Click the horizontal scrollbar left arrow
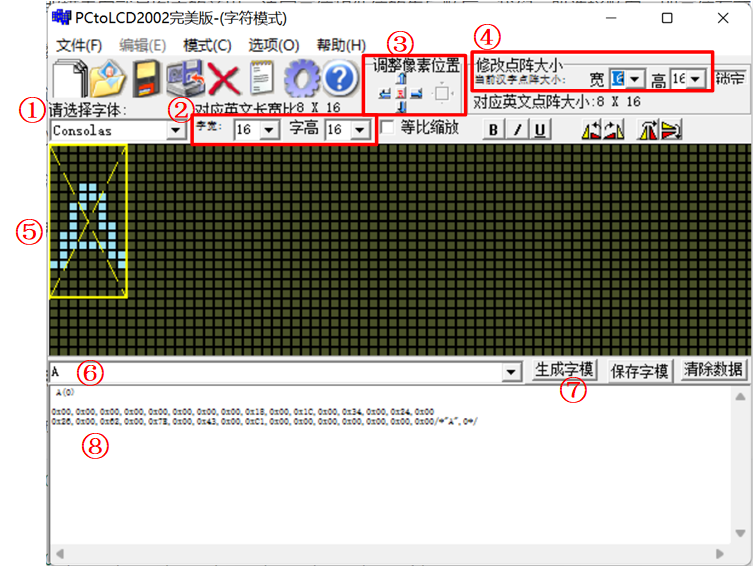The height and width of the screenshot is (567, 754). pyautogui.click(x=60, y=554)
